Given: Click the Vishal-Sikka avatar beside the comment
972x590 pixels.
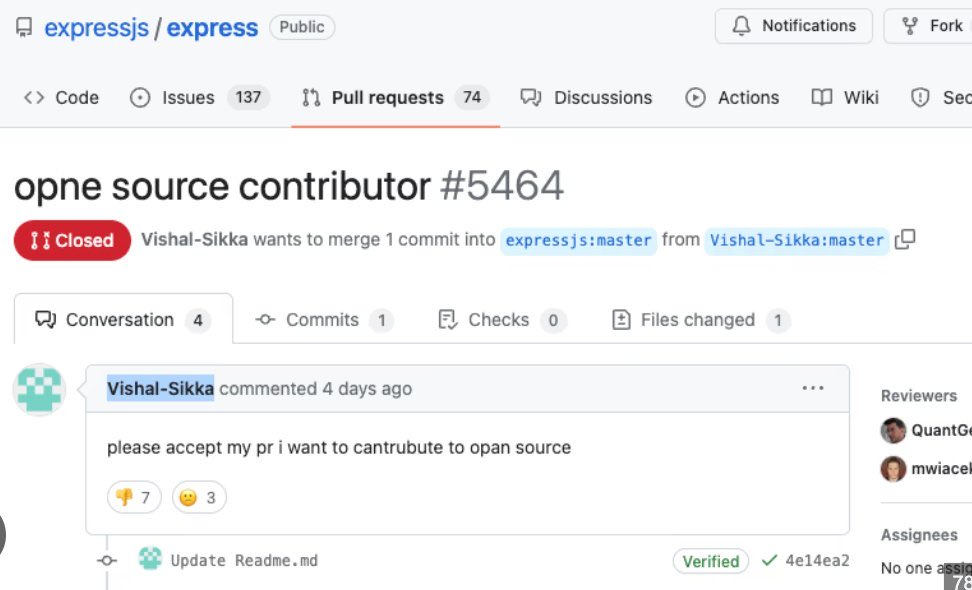Looking at the screenshot, I should click(40, 389).
